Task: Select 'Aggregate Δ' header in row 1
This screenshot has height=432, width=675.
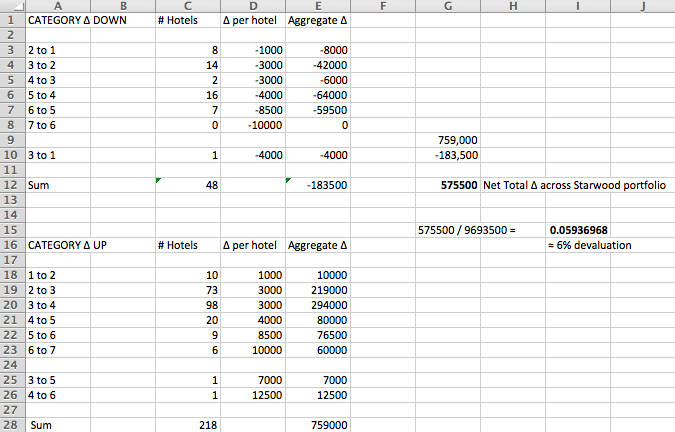Action: coord(318,20)
